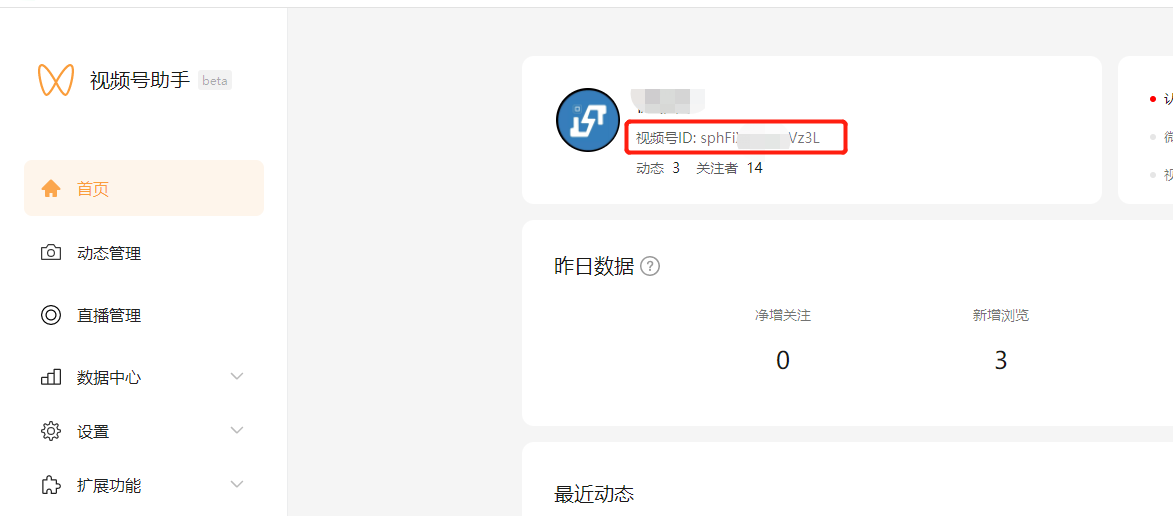Click the puzzle piece icon for 扩展功能
Image resolution: width=1173 pixels, height=516 pixels.
click(x=51, y=485)
